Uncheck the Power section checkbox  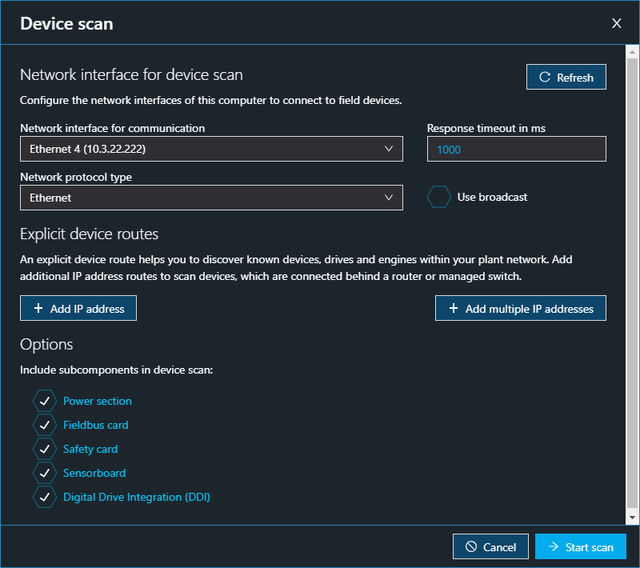pyautogui.click(x=45, y=401)
